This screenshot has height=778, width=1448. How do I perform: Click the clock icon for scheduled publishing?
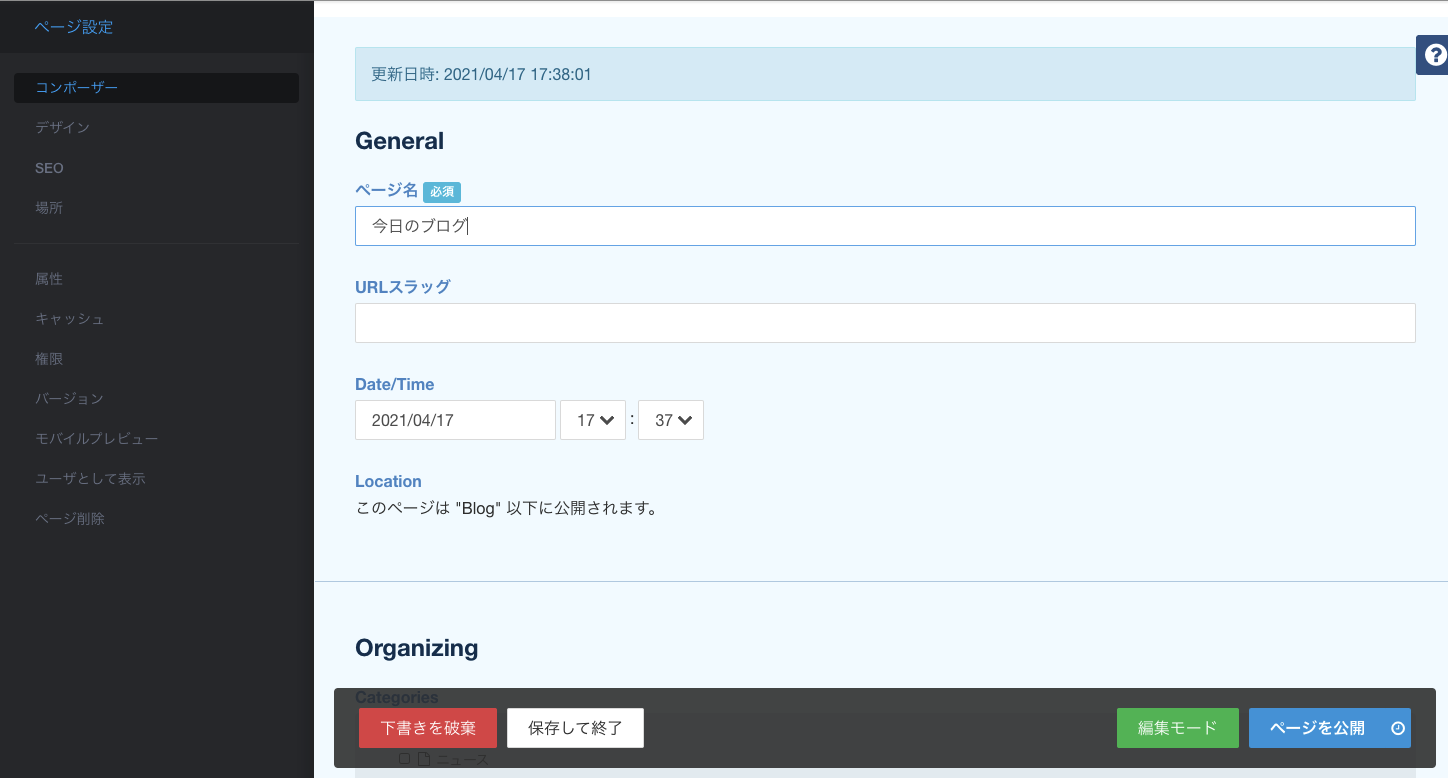pyautogui.click(x=1398, y=728)
